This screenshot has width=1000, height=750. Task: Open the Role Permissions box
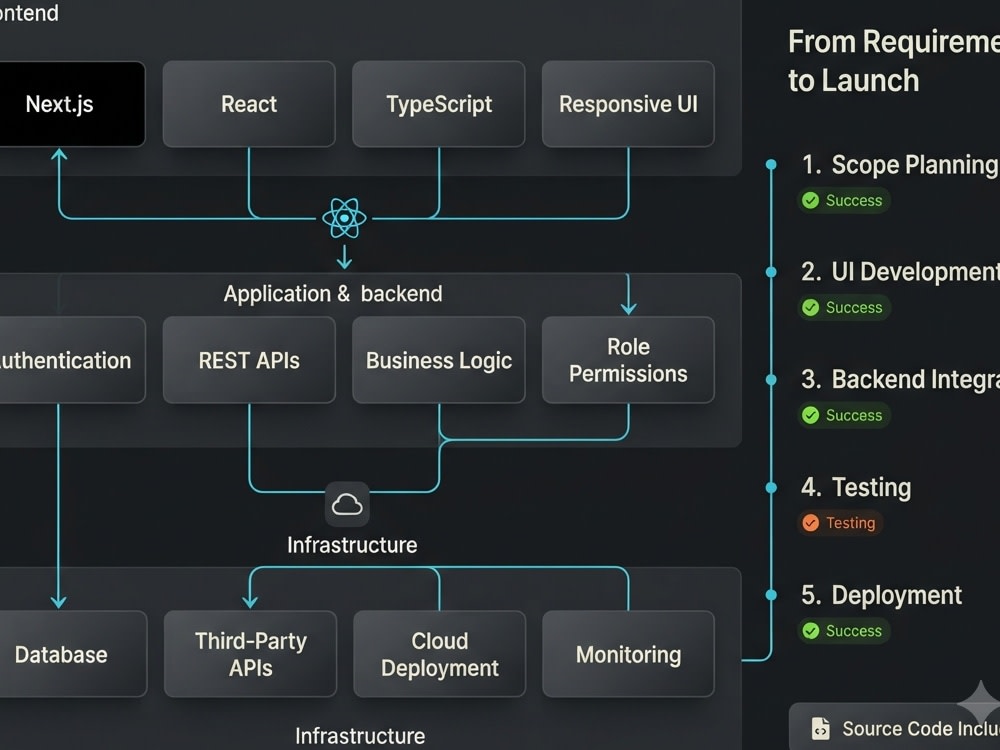tap(628, 360)
